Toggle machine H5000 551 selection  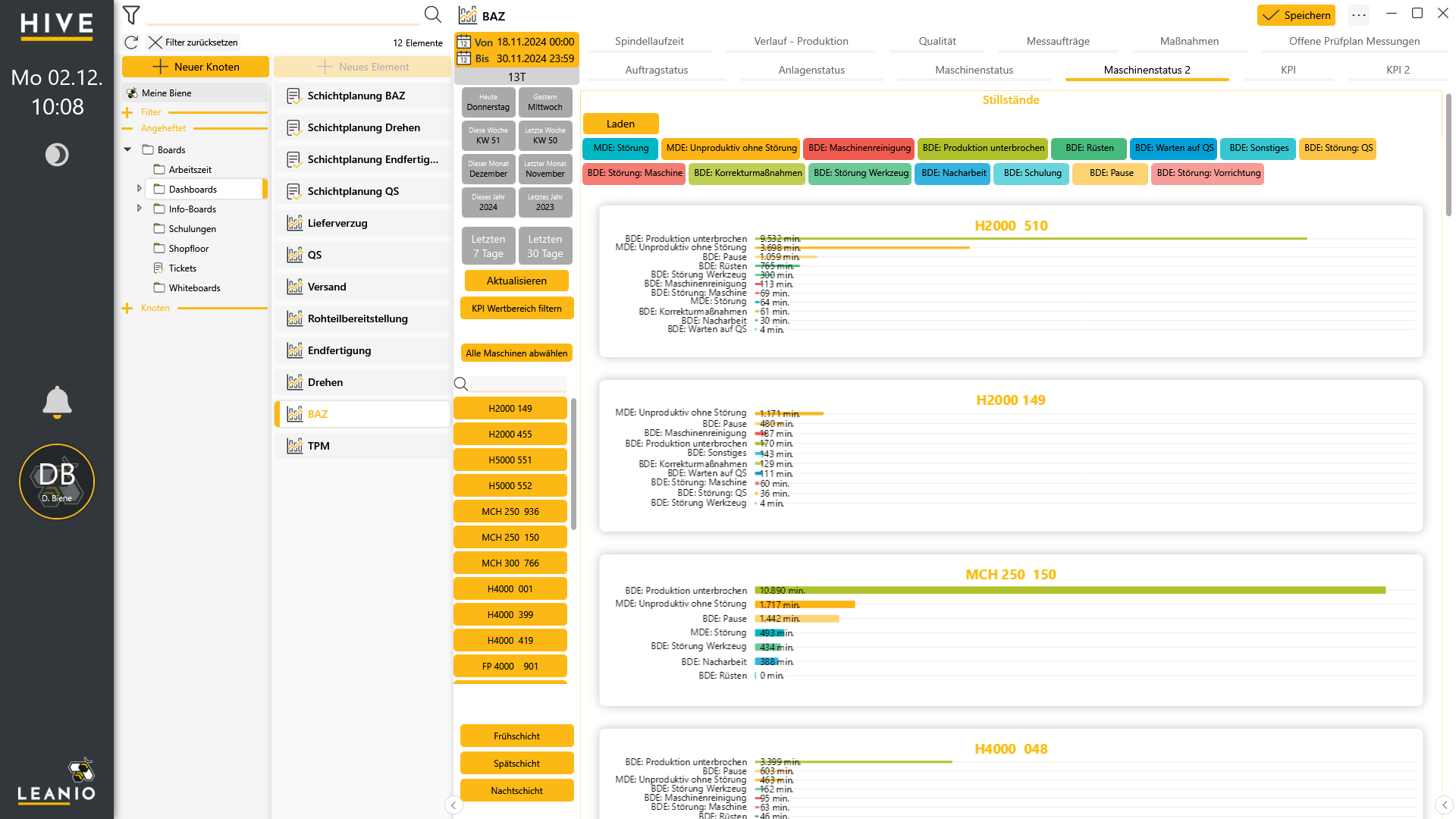pos(510,460)
